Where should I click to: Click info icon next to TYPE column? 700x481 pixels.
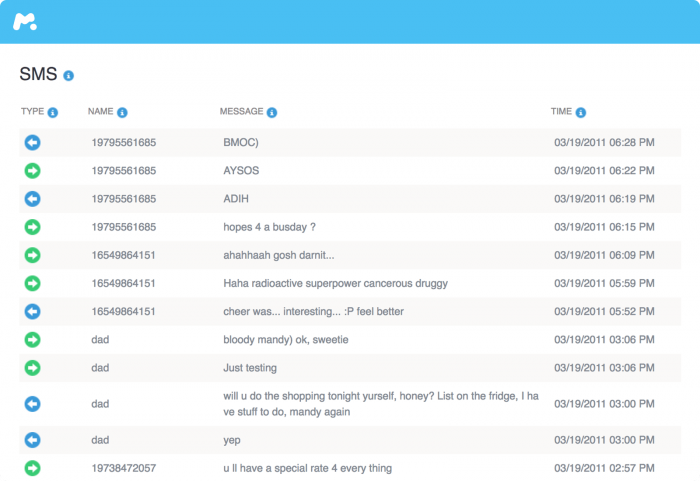tap(53, 113)
